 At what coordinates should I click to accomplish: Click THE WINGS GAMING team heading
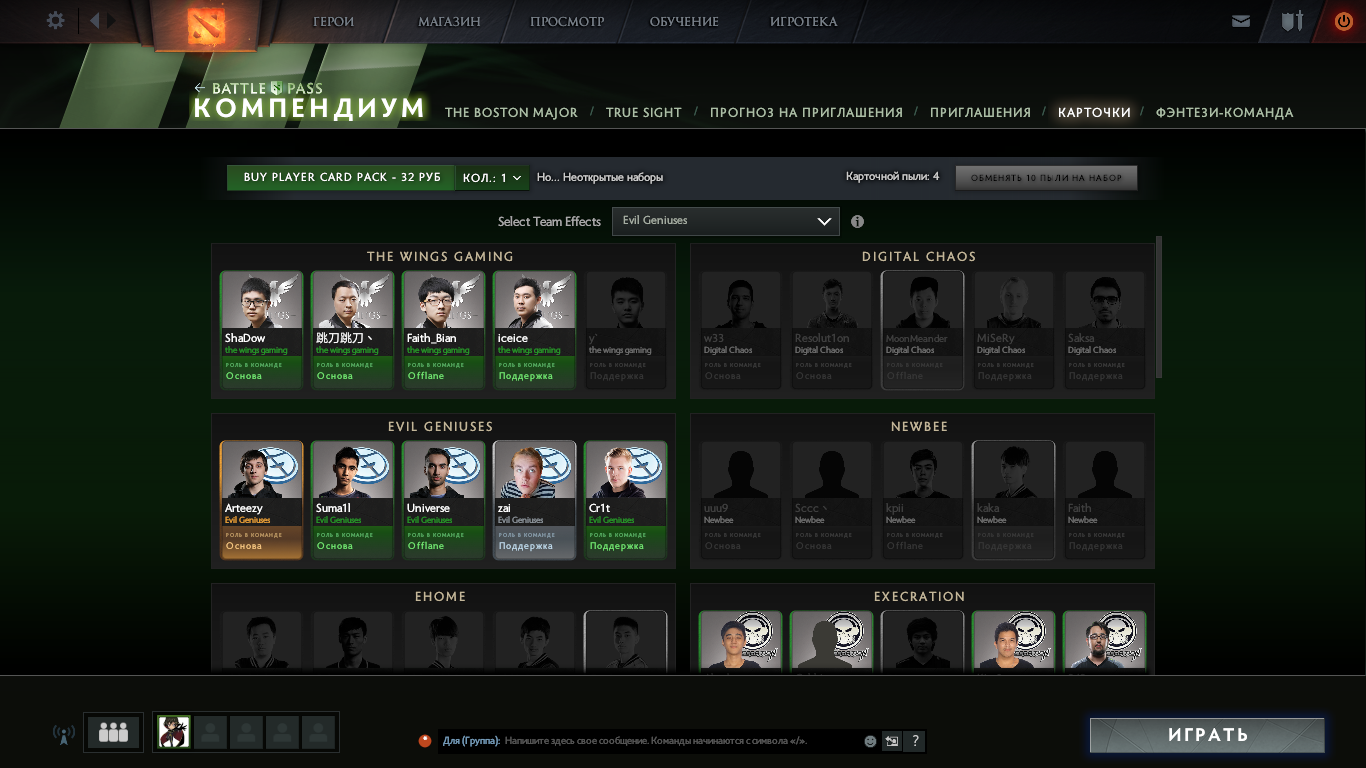pyautogui.click(x=440, y=257)
